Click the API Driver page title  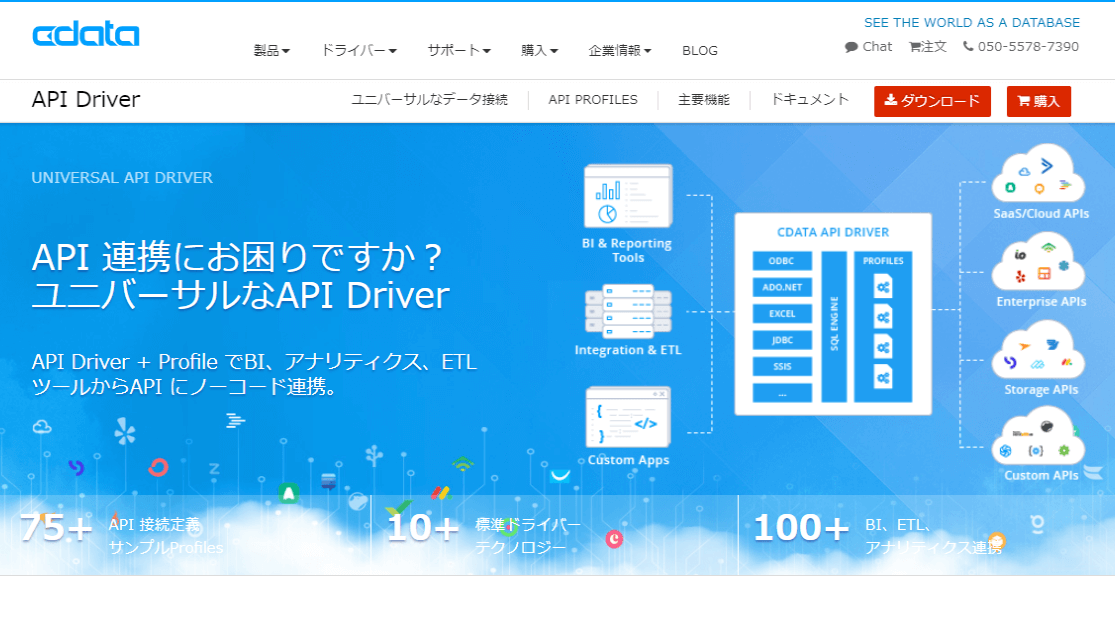pos(86,100)
